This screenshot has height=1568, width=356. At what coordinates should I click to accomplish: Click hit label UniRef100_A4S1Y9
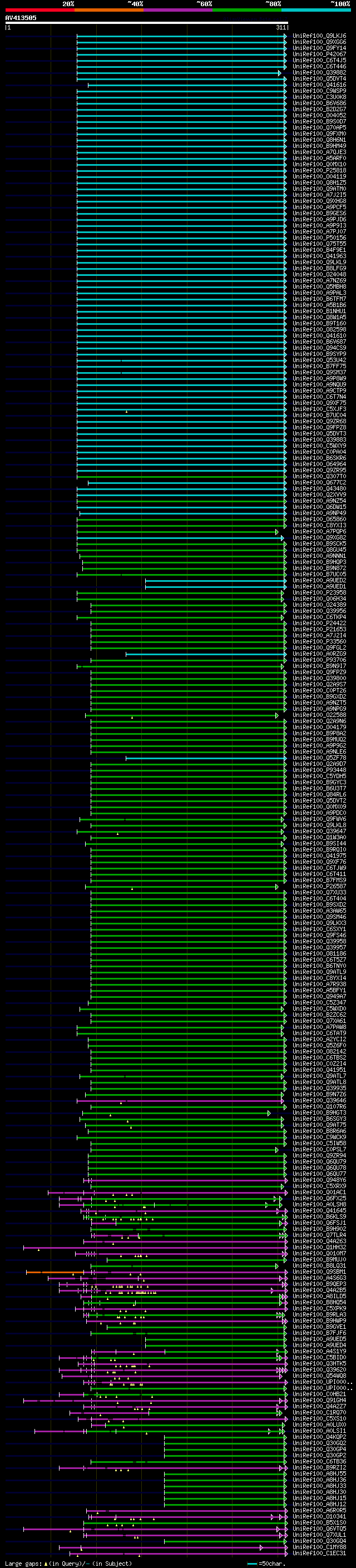pos(319,1351)
